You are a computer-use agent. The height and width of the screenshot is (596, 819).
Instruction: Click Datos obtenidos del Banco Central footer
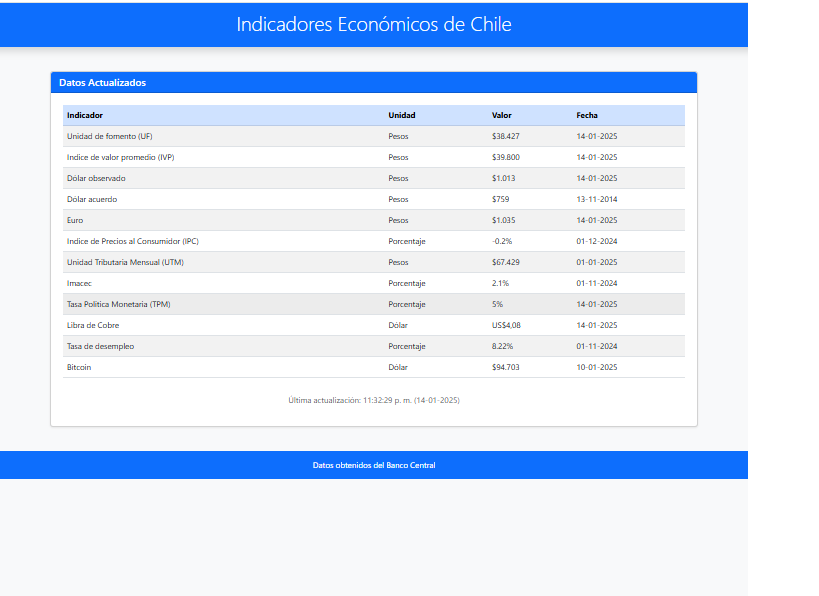point(373,464)
